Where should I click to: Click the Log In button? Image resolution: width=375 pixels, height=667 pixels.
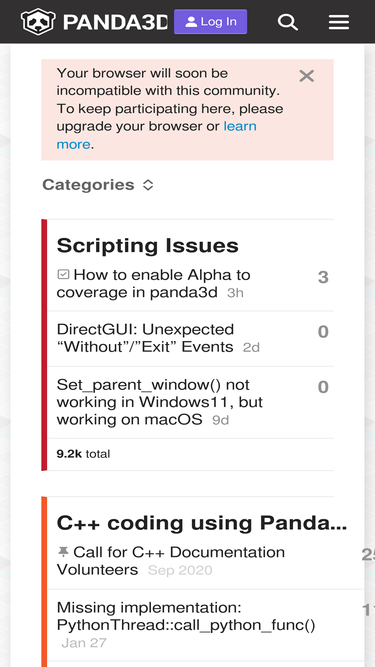(210, 22)
